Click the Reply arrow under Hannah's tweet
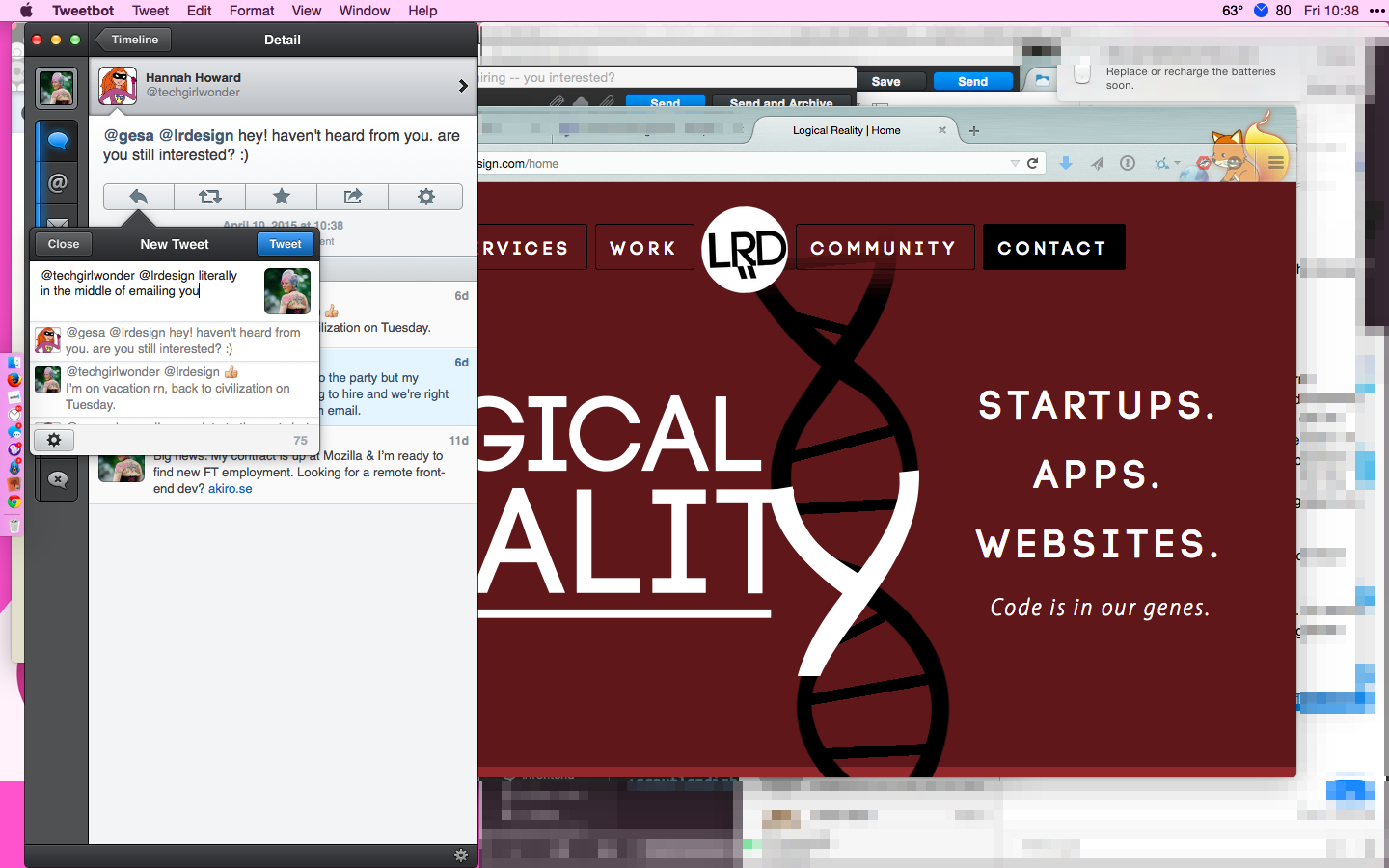Screen dimensions: 1389x868 click(139, 197)
